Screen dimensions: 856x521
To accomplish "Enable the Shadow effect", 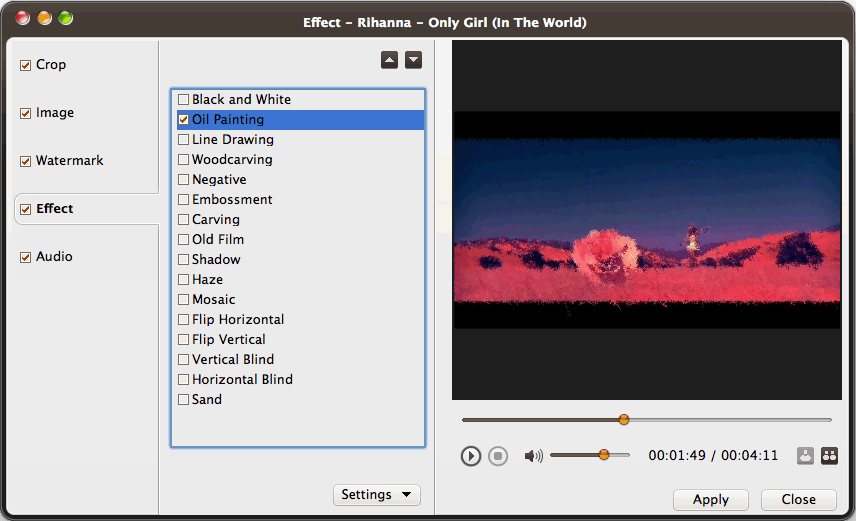I will pyautogui.click(x=183, y=259).
